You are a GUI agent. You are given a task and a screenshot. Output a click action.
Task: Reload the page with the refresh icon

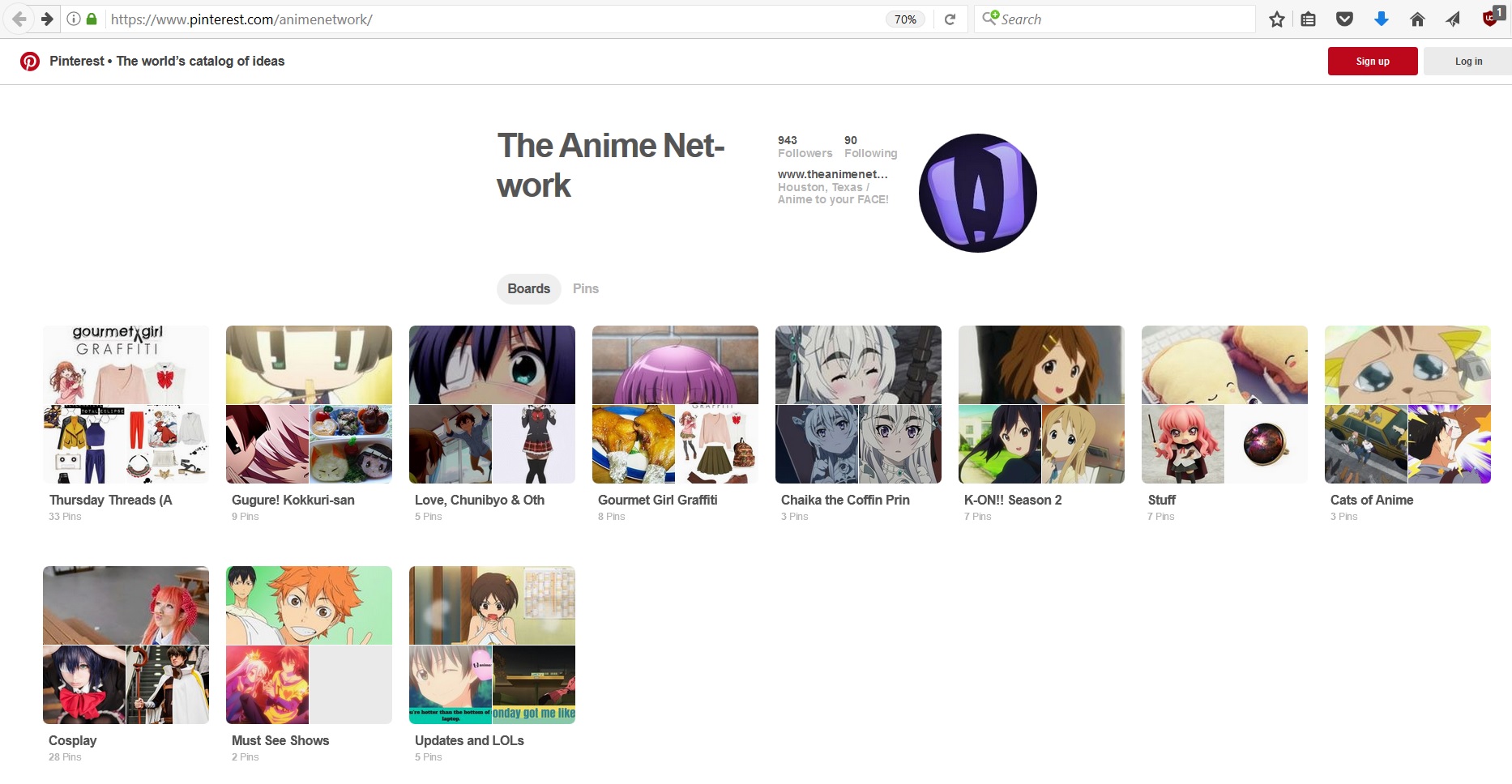tap(950, 19)
